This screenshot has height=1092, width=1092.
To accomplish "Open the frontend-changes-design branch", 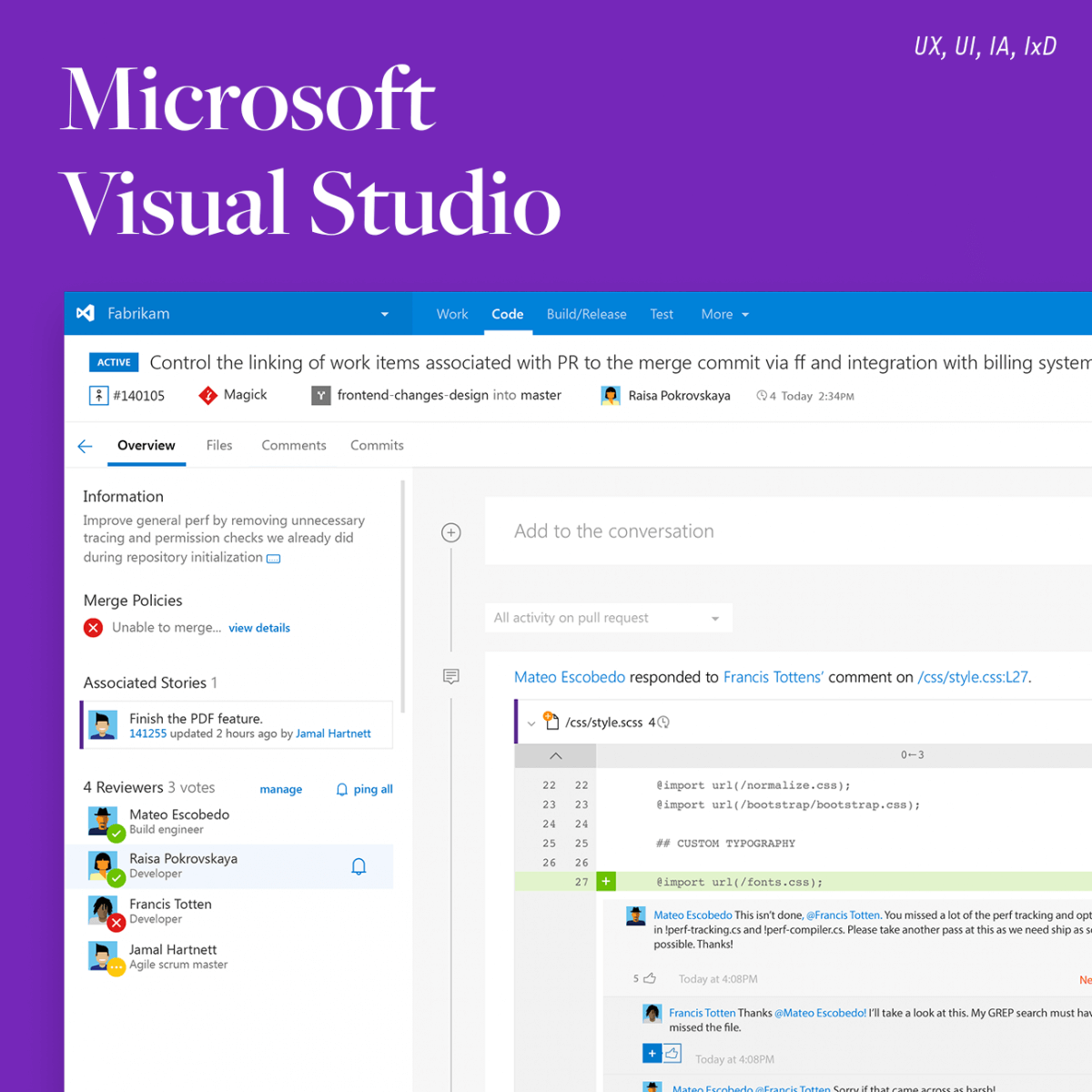I will click(x=412, y=395).
